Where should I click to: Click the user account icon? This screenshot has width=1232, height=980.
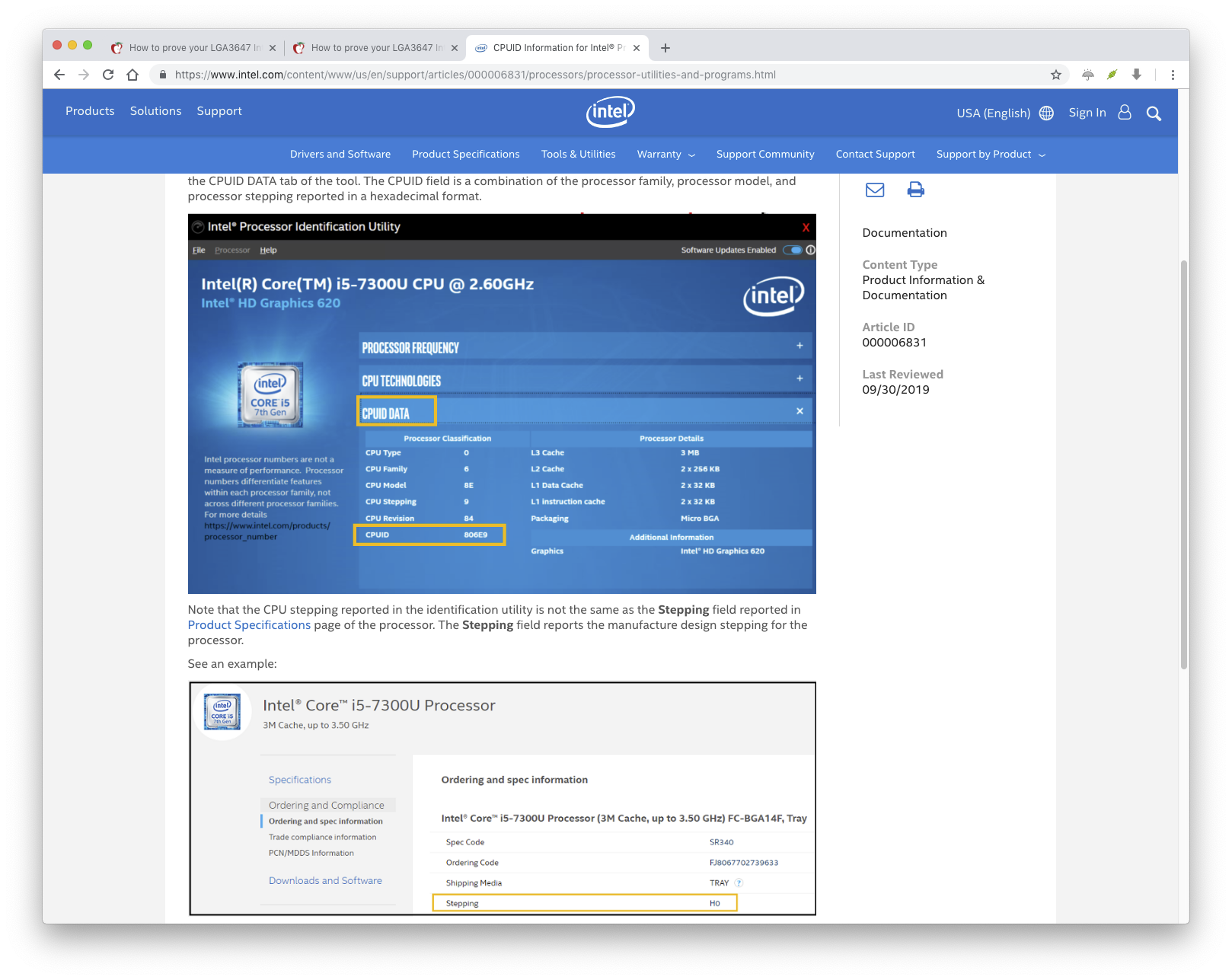point(1125,113)
